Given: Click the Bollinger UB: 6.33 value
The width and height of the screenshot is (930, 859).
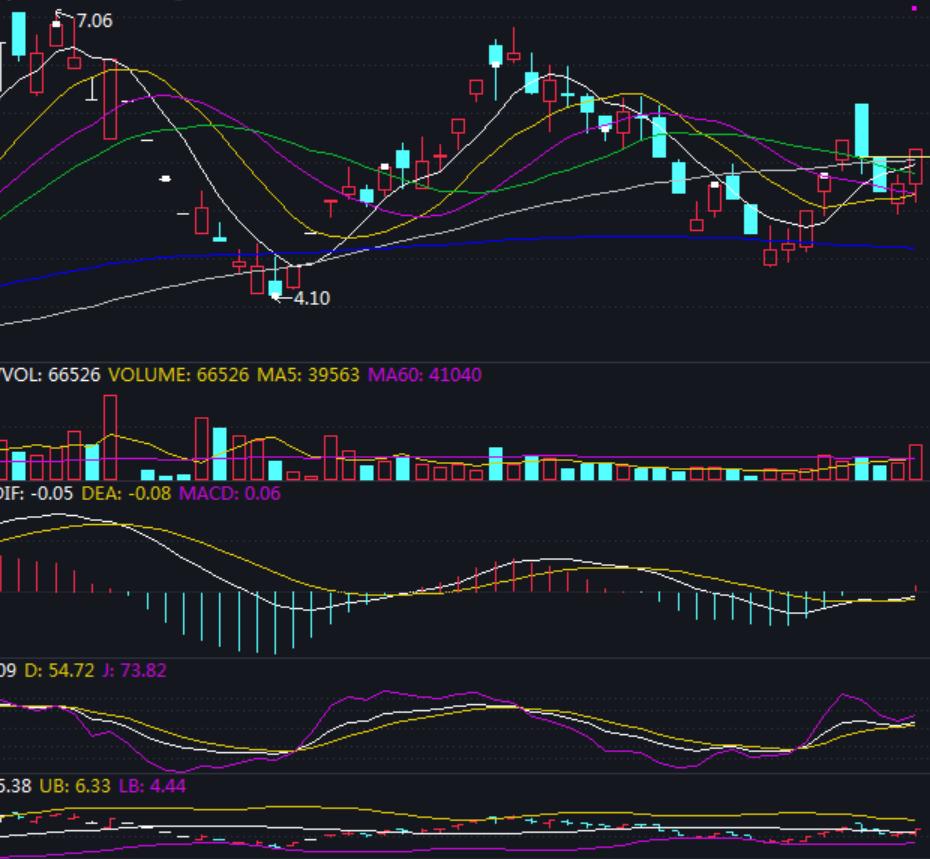Looking at the screenshot, I should pos(75,786).
